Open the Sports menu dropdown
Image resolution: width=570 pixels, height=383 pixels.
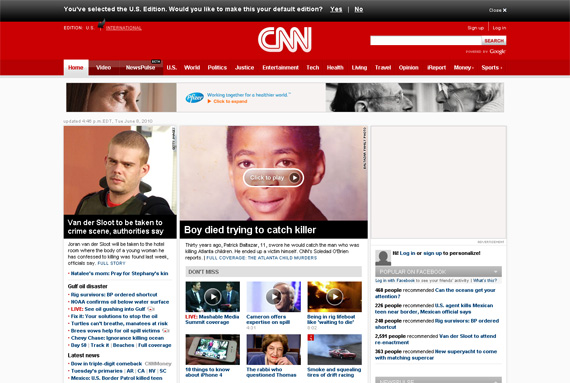(491, 68)
